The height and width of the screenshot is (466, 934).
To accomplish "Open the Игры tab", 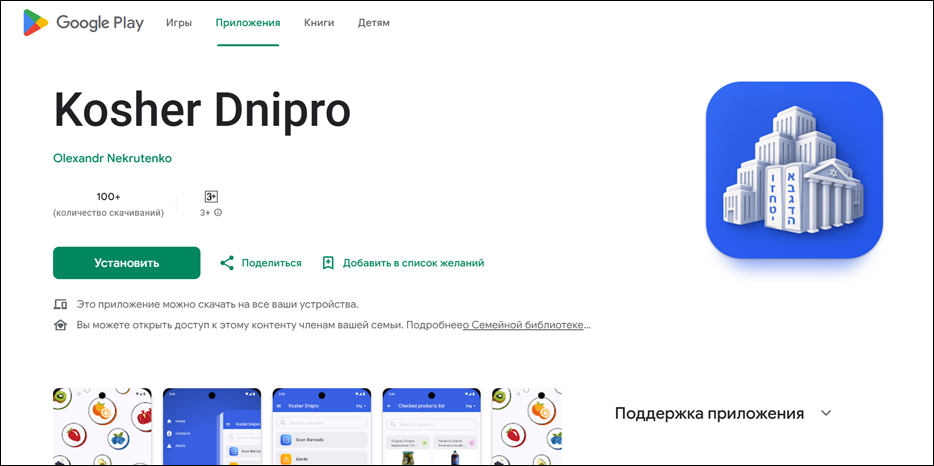I will pos(179,23).
